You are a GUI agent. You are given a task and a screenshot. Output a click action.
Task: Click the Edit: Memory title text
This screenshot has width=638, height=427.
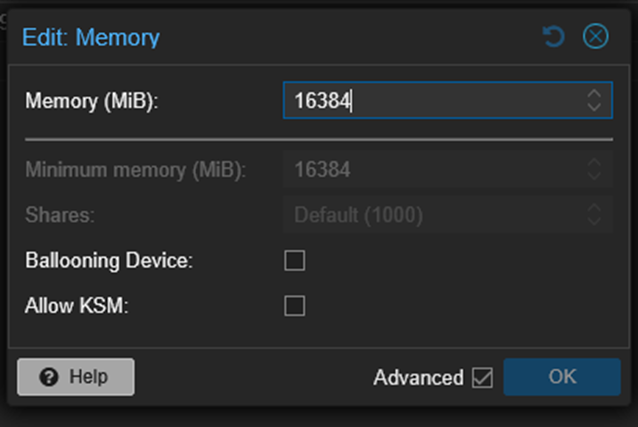click(x=91, y=38)
